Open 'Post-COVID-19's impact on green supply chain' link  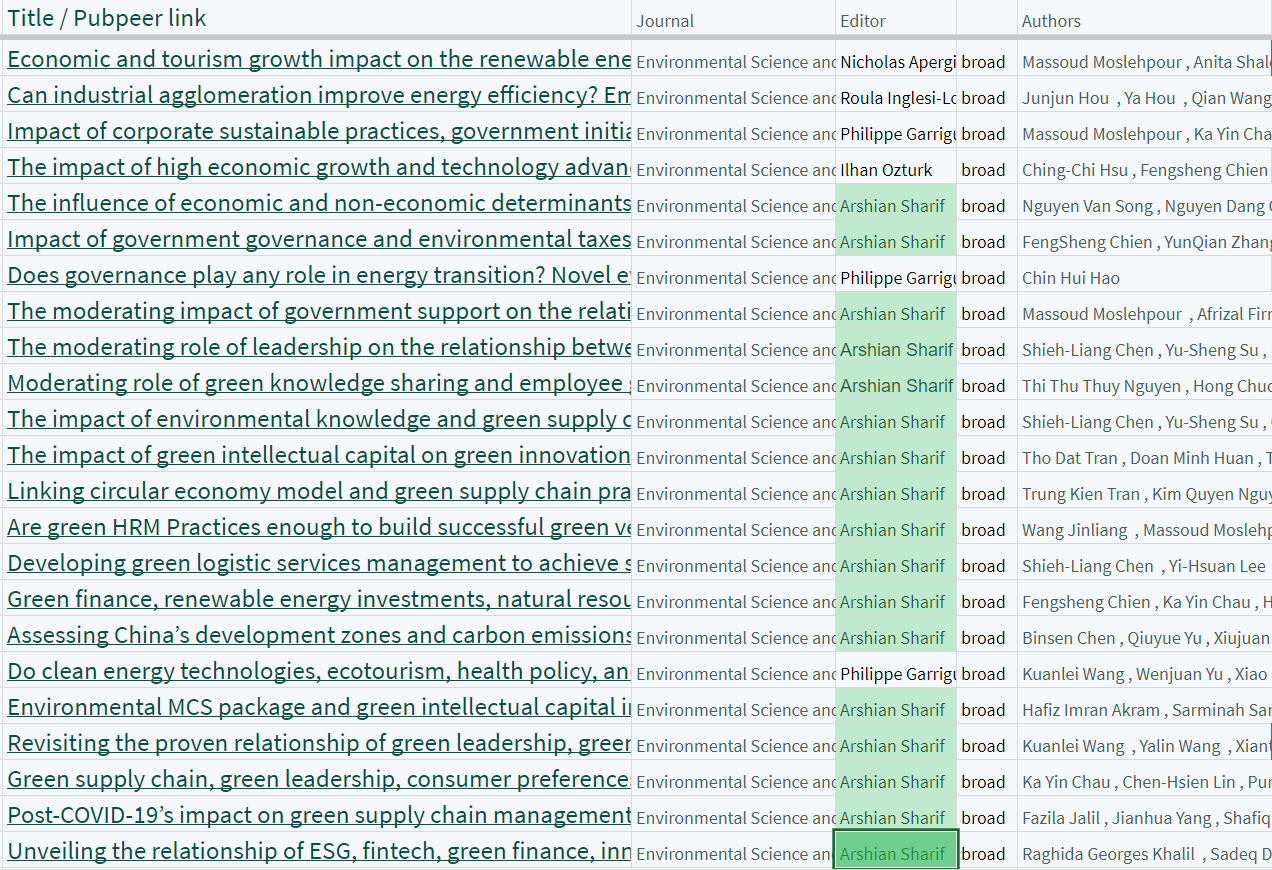[318, 816]
